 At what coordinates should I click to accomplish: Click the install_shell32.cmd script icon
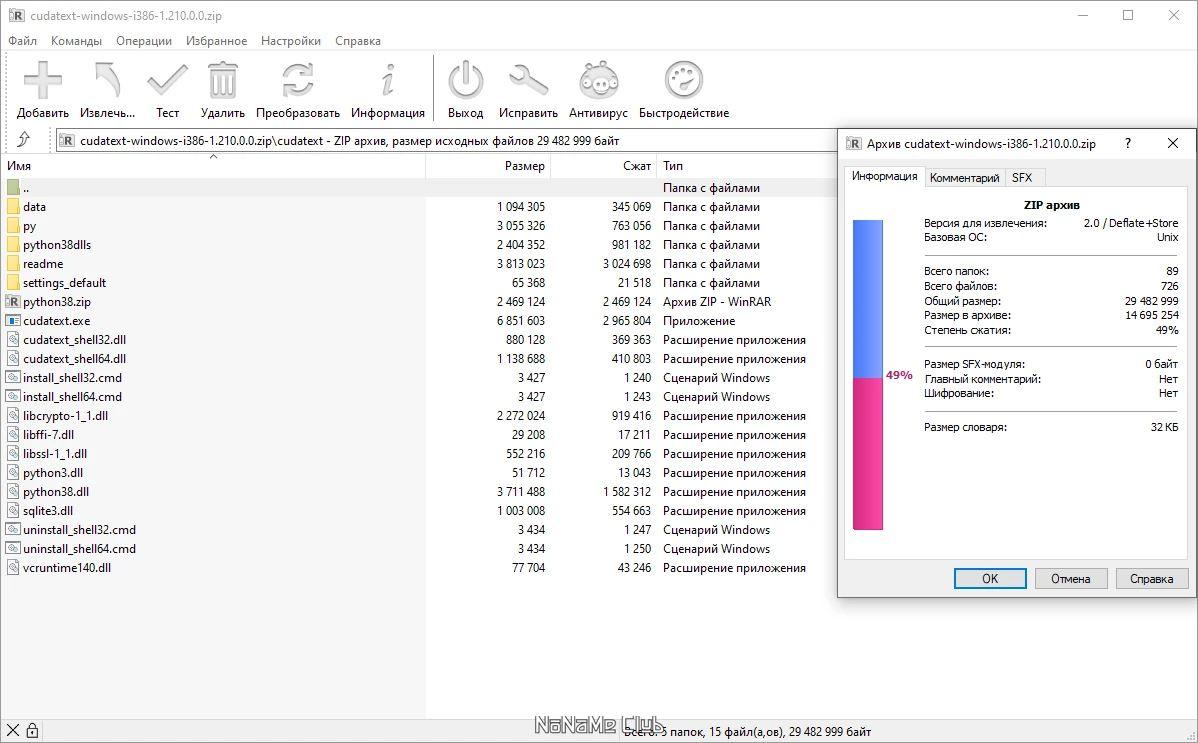(x=13, y=378)
